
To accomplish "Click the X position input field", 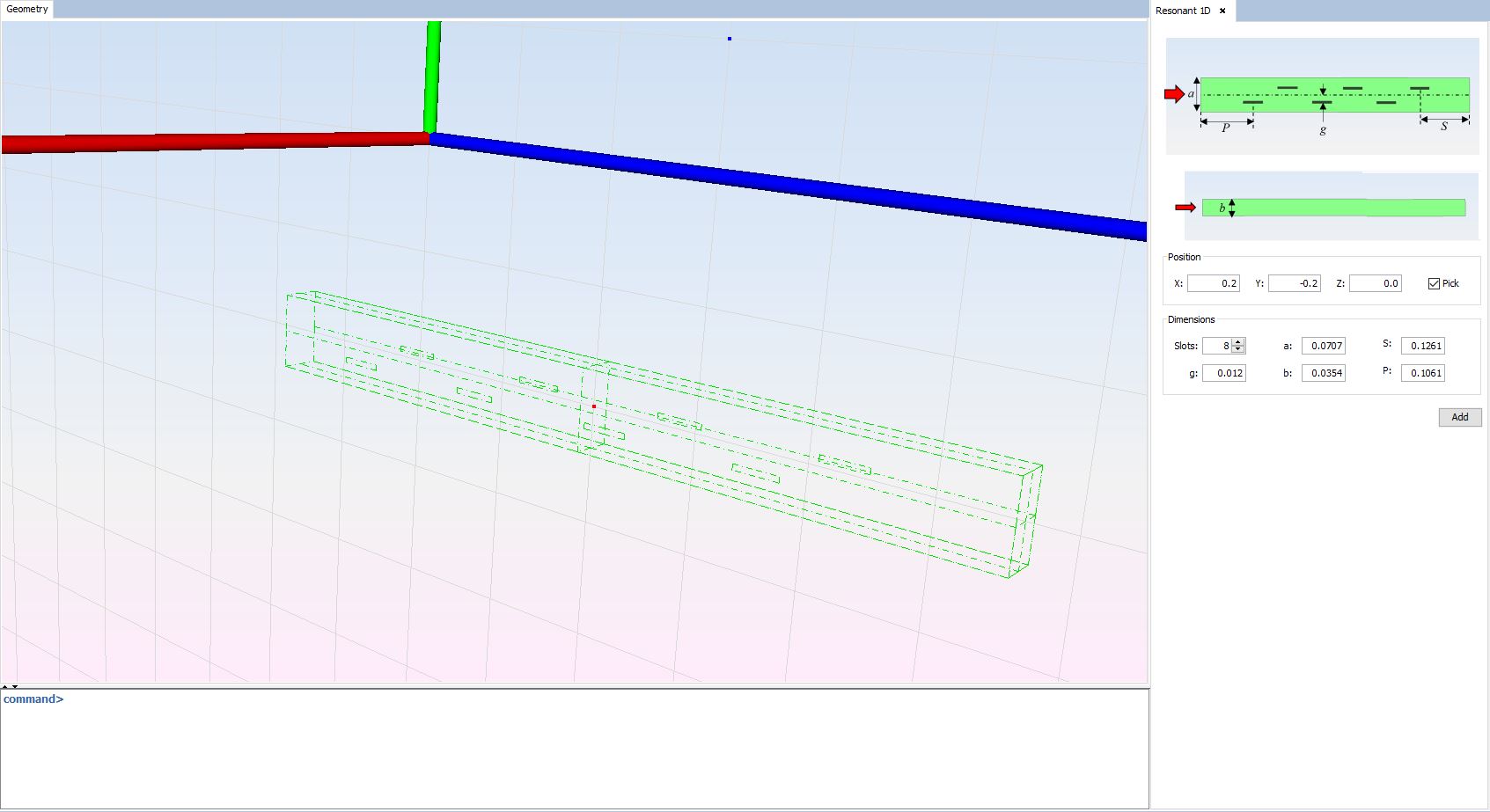I will coord(1213,283).
